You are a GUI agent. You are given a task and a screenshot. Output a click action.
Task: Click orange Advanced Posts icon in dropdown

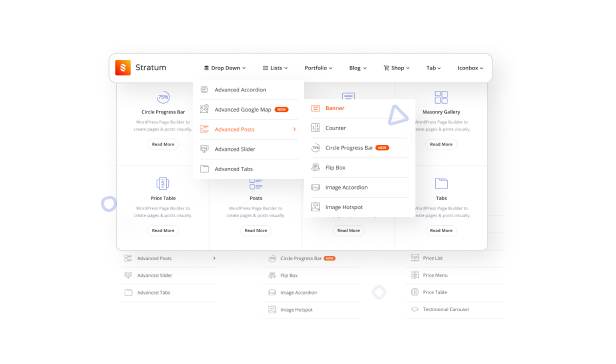point(204,129)
